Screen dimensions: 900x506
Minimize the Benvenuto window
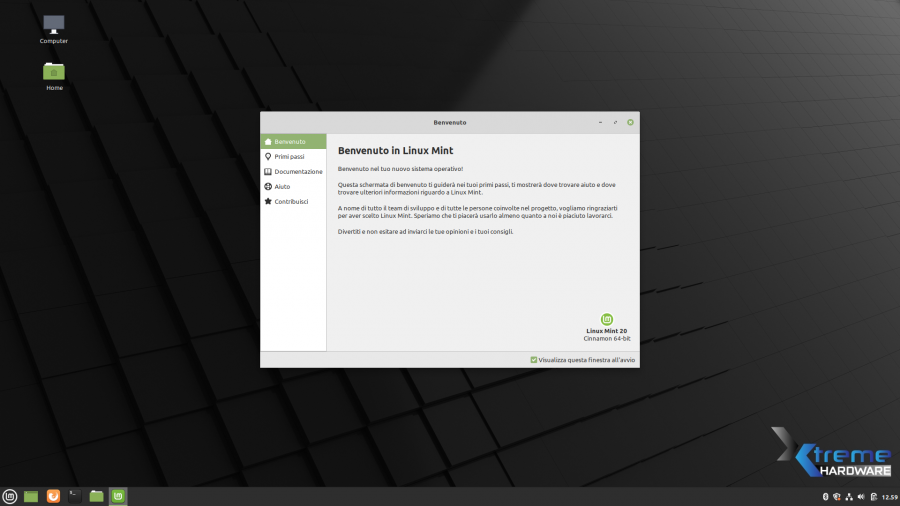pos(600,122)
